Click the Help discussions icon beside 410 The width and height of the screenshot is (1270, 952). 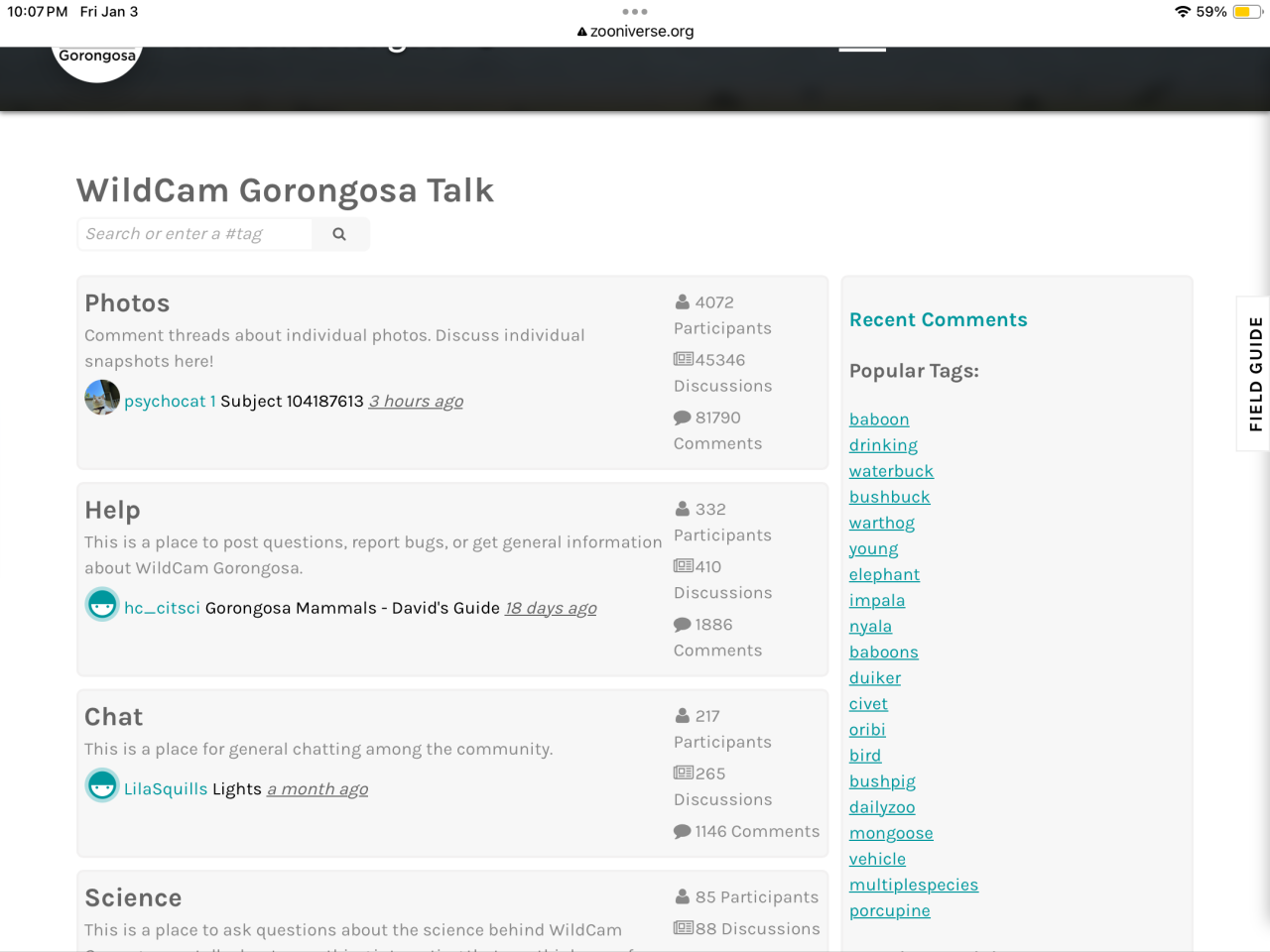[684, 566]
